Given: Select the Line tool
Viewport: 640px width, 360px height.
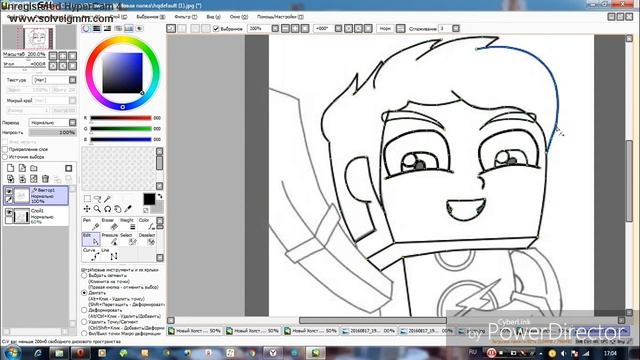Looking at the screenshot, I should tap(109, 254).
